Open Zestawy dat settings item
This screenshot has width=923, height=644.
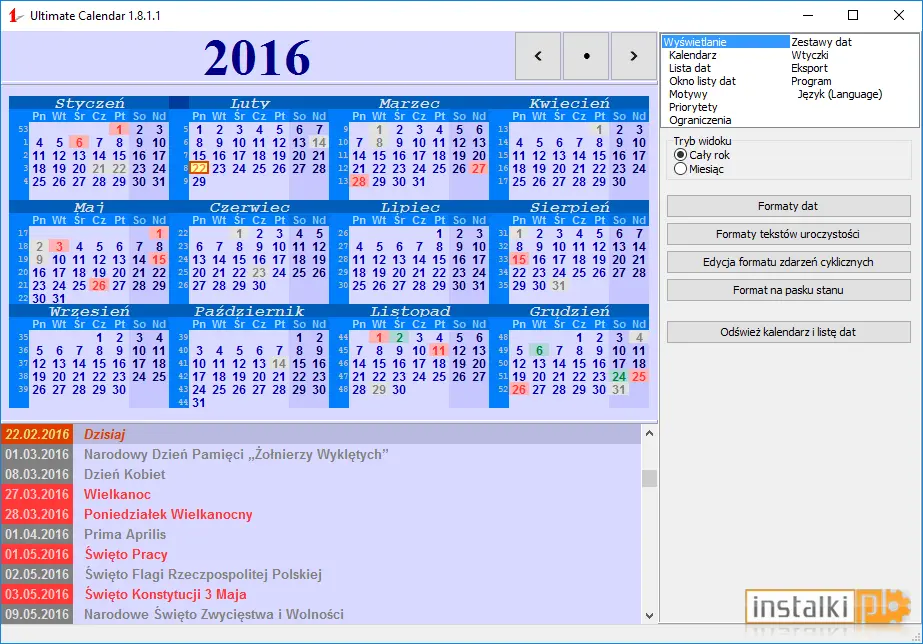tap(821, 42)
